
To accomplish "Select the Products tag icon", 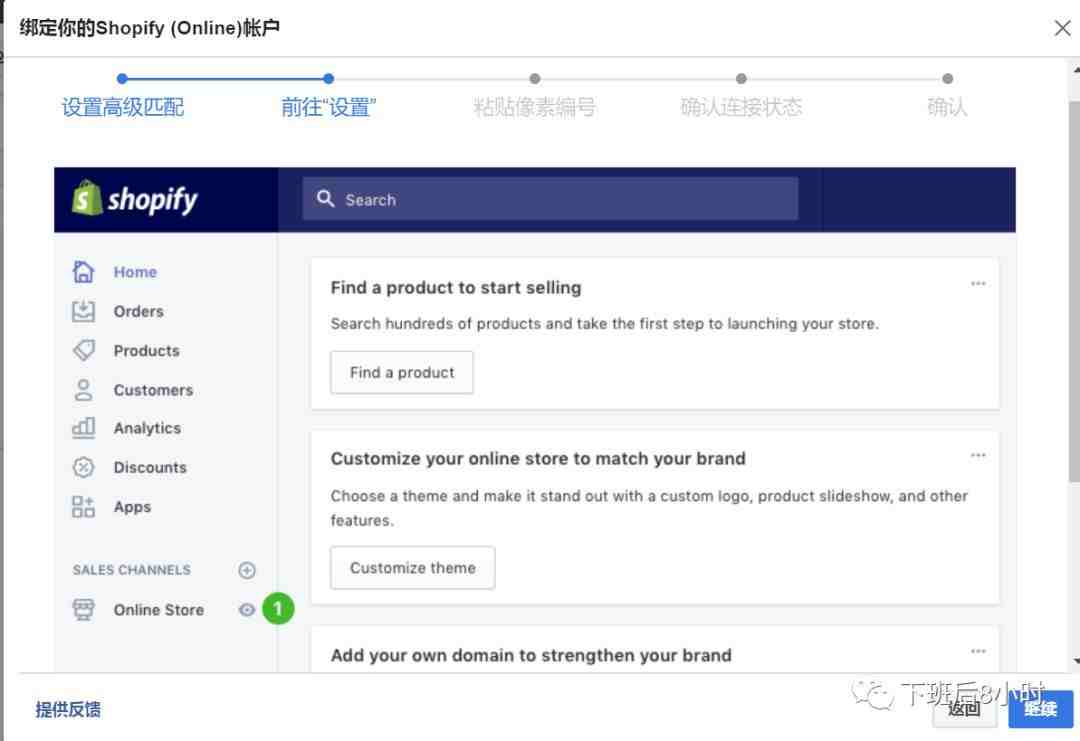I will click(84, 350).
